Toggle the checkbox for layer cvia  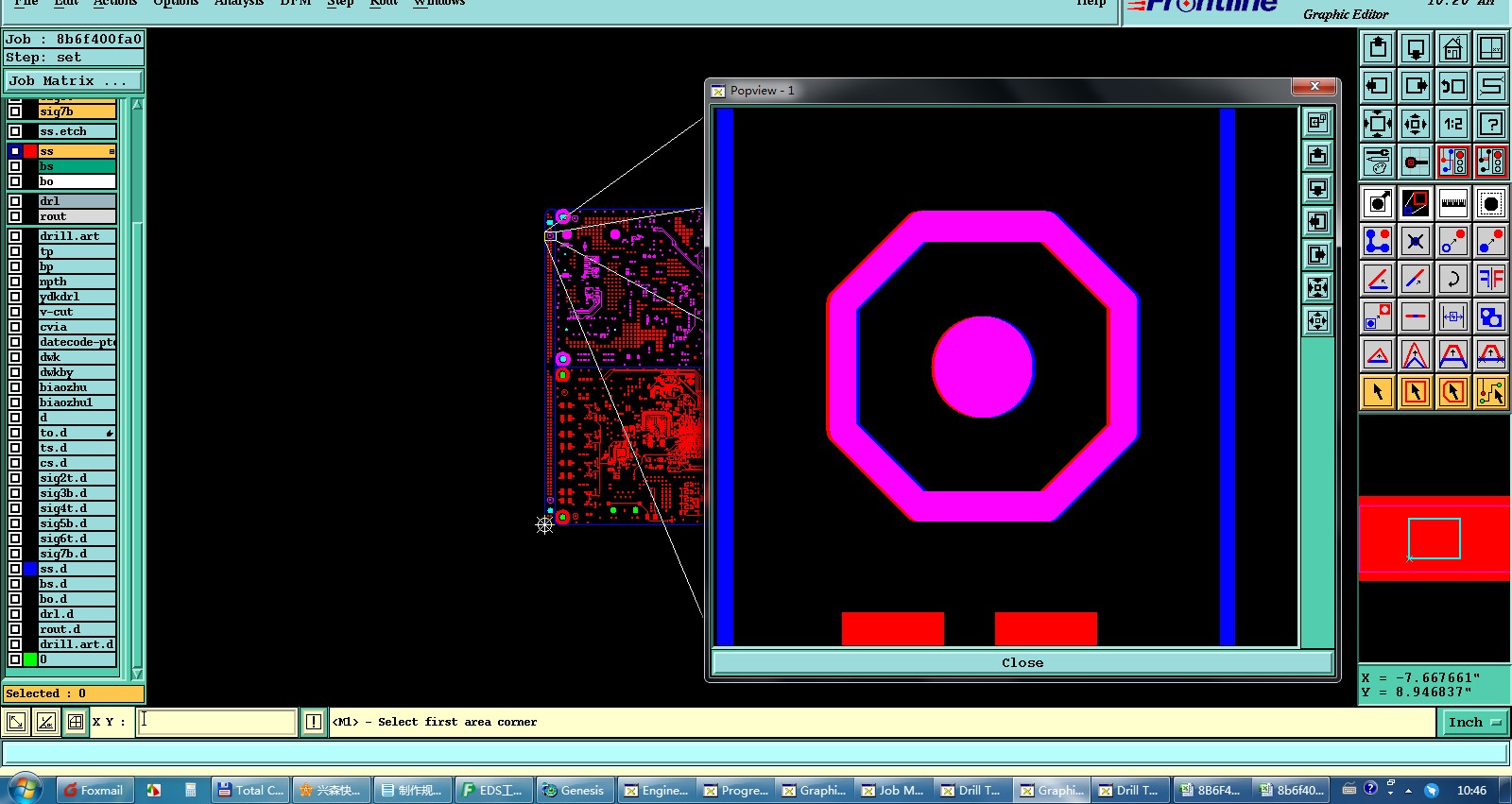click(15, 327)
